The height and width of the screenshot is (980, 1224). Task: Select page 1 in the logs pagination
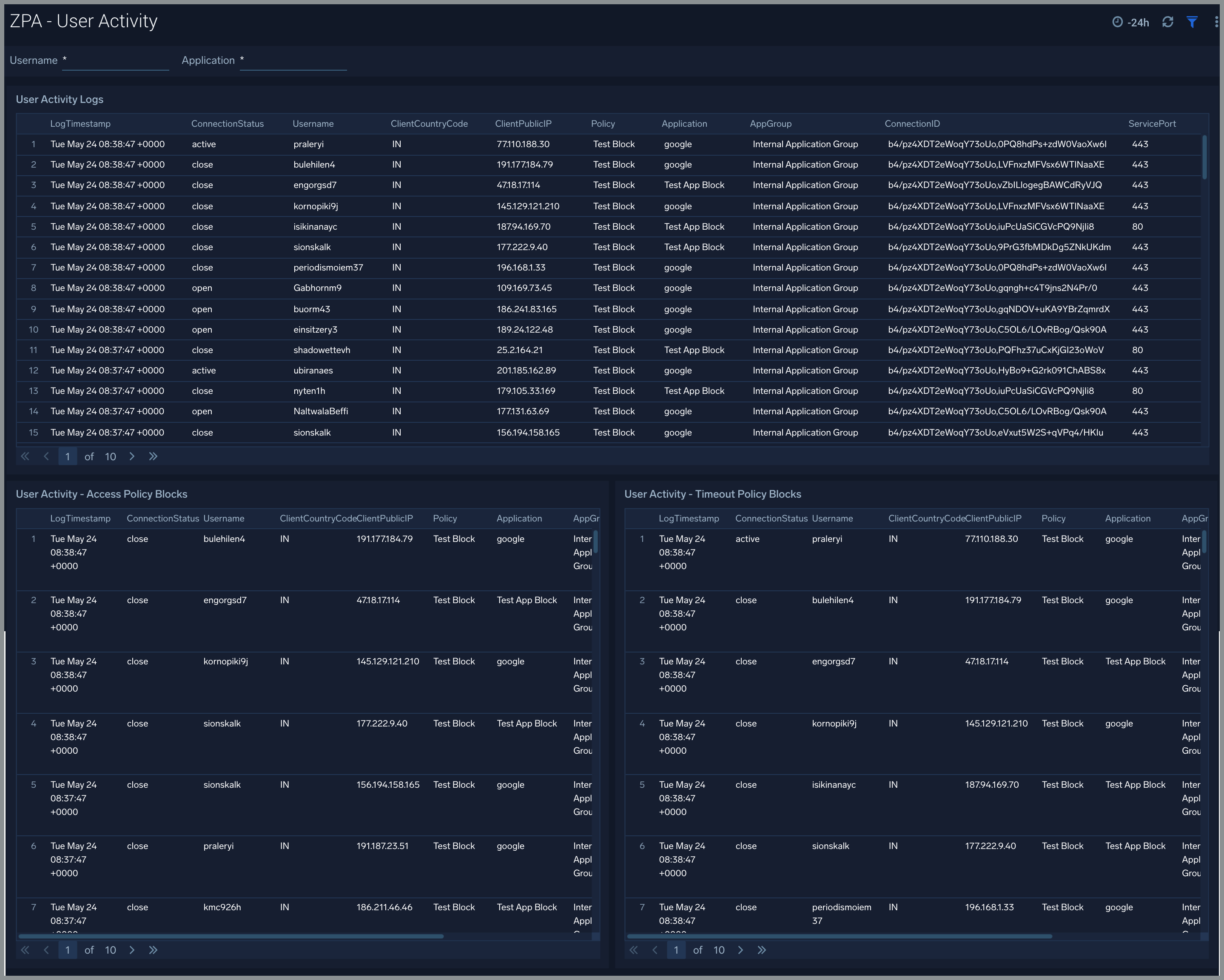[x=68, y=456]
